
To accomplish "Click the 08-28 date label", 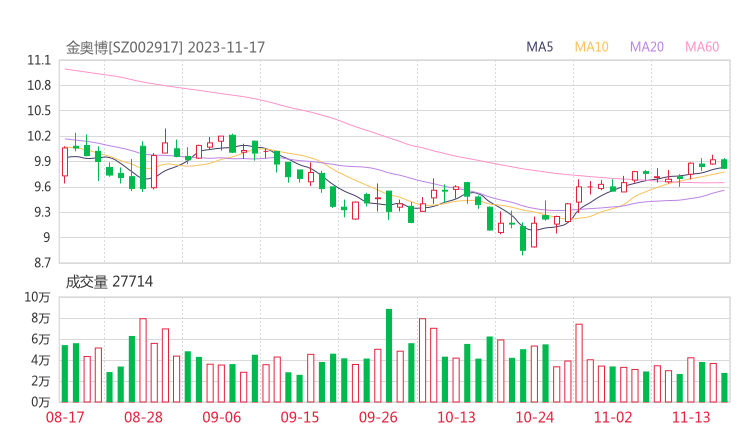I will click(143, 417).
